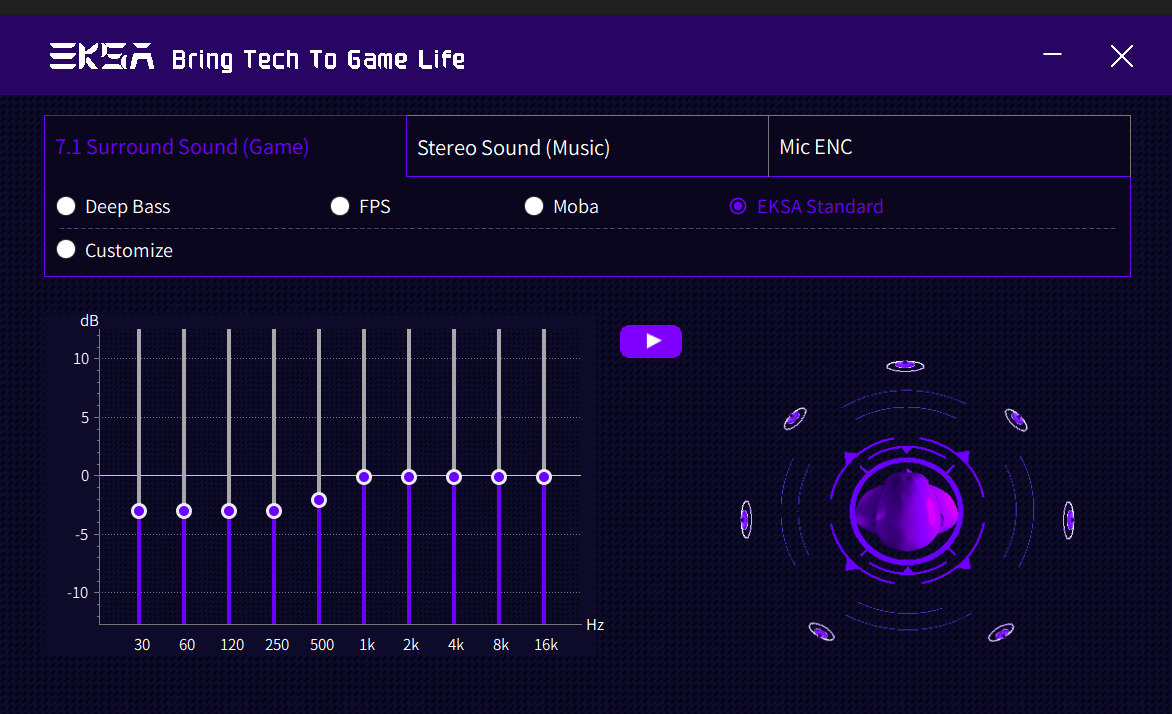The width and height of the screenshot is (1172, 714).
Task: Click the 'dB' axis label
Action: tap(90, 321)
